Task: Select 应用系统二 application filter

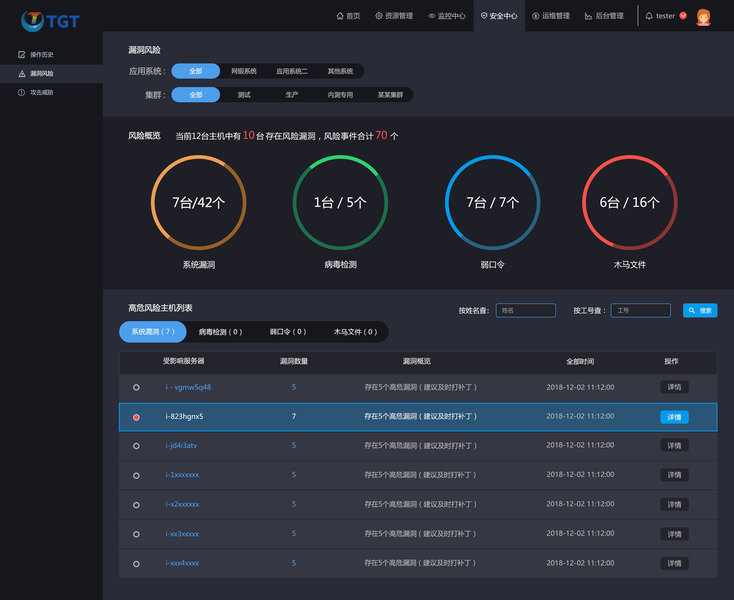Action: pyautogui.click(x=292, y=71)
